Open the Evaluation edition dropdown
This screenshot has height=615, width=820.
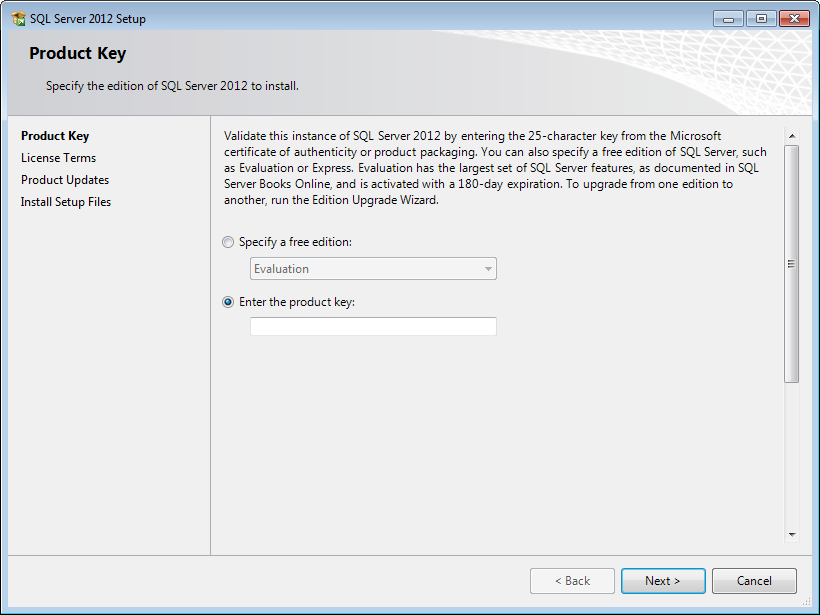[372, 269]
